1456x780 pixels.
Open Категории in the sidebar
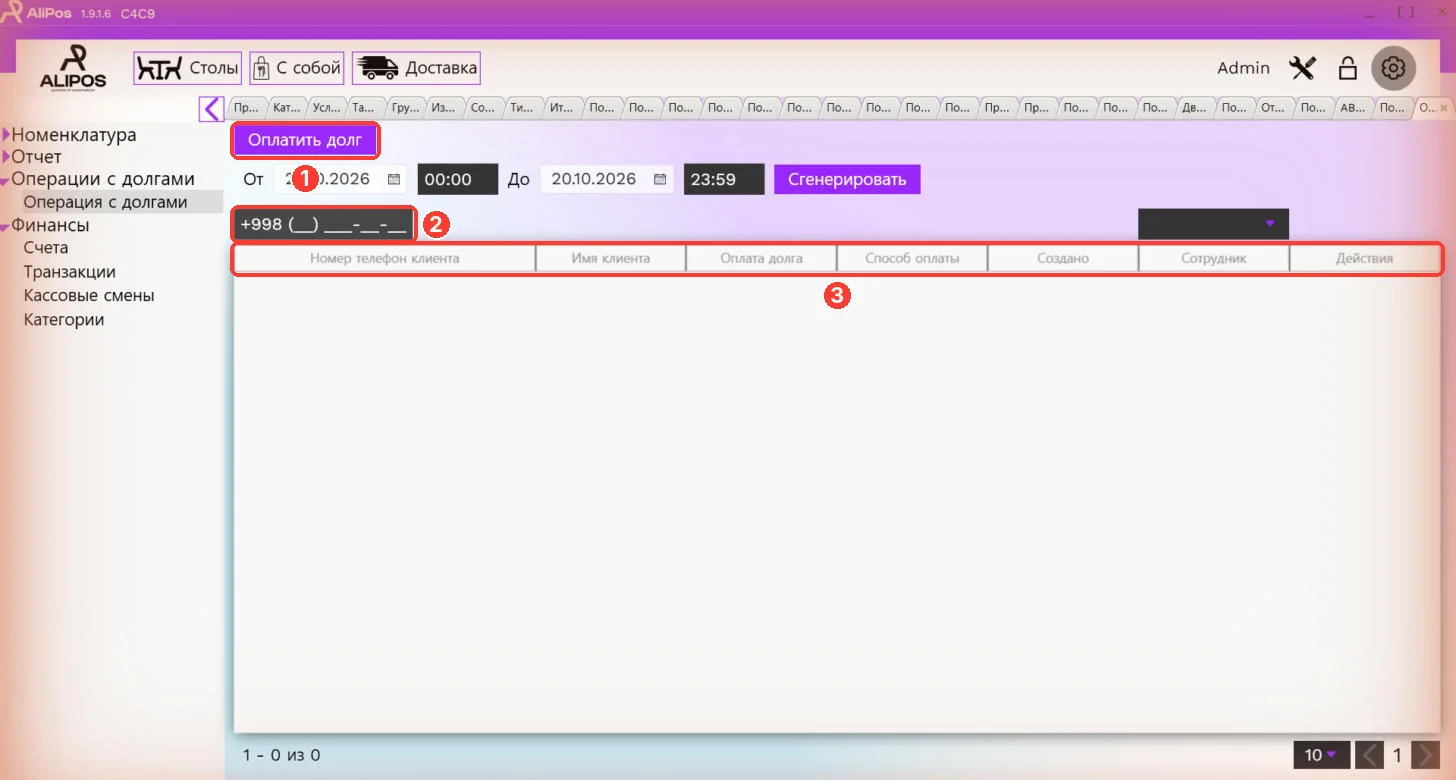tap(64, 319)
